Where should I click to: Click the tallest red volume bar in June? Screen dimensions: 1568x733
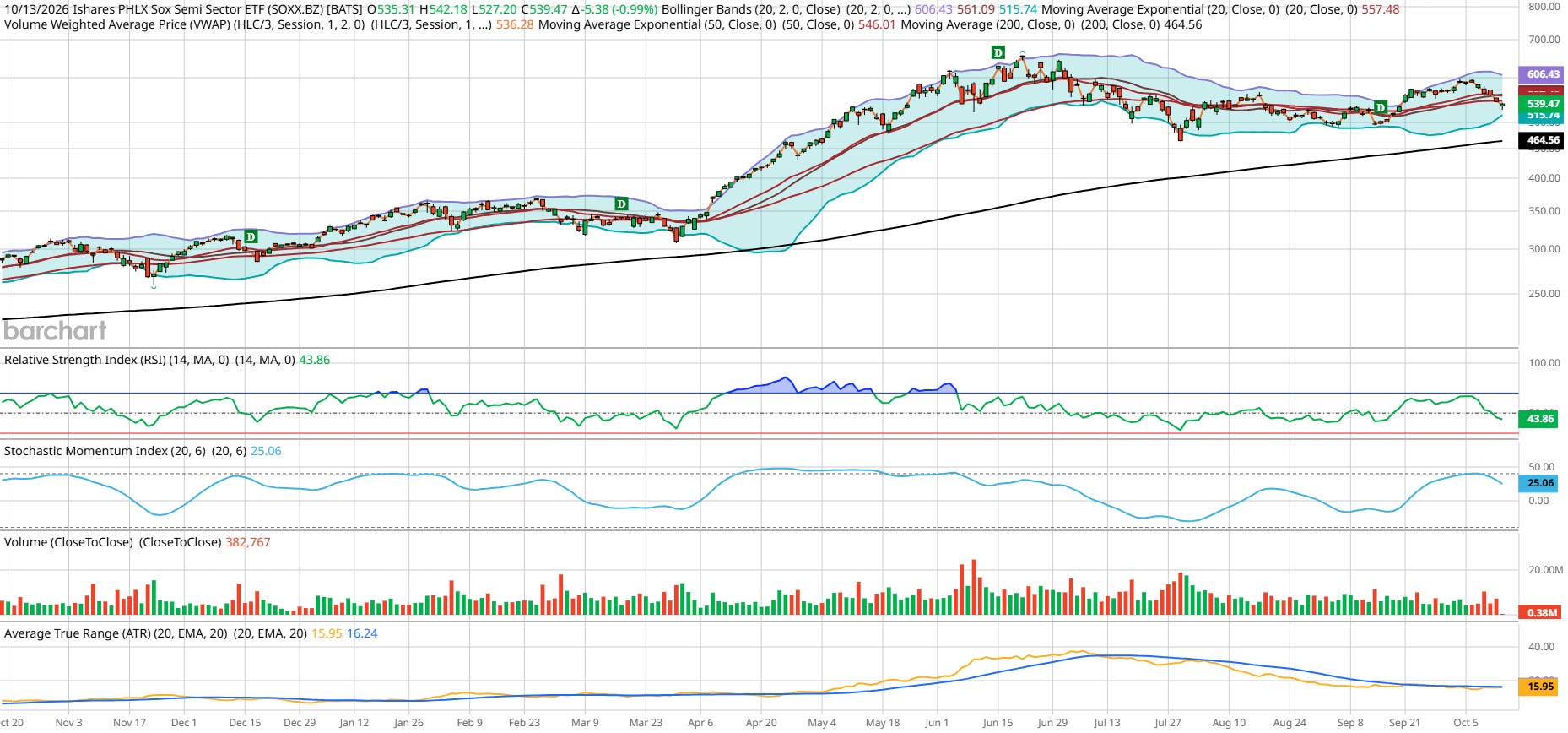974,587
